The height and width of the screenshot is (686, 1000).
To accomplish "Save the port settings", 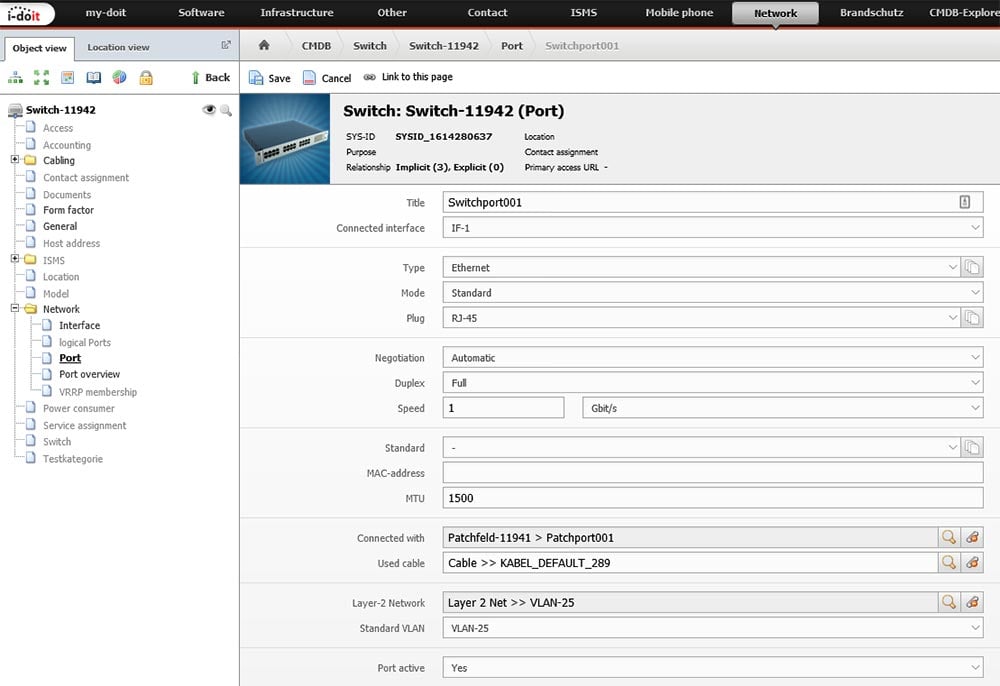I will pos(270,78).
